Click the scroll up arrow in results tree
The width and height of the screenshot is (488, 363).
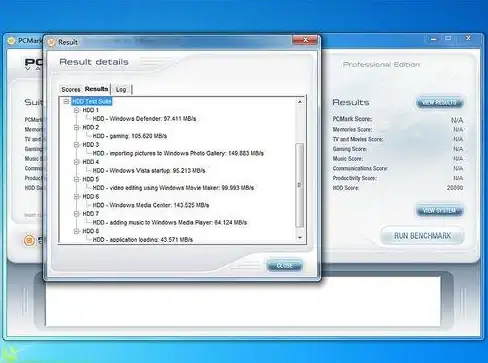pyautogui.click(x=300, y=102)
